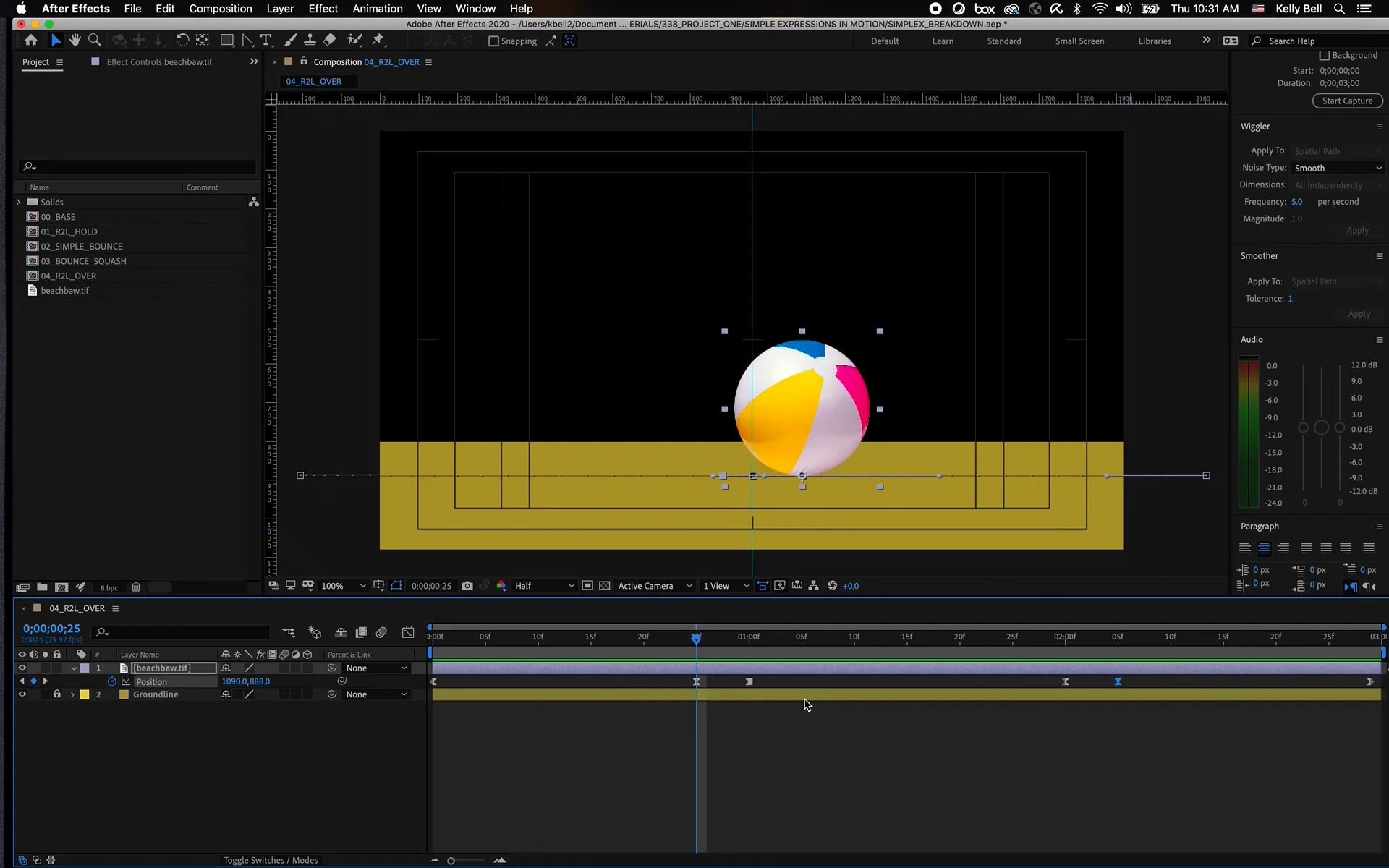This screenshot has width=1389, height=868.
Task: Take a snapshot of the composition view
Action: point(467,586)
